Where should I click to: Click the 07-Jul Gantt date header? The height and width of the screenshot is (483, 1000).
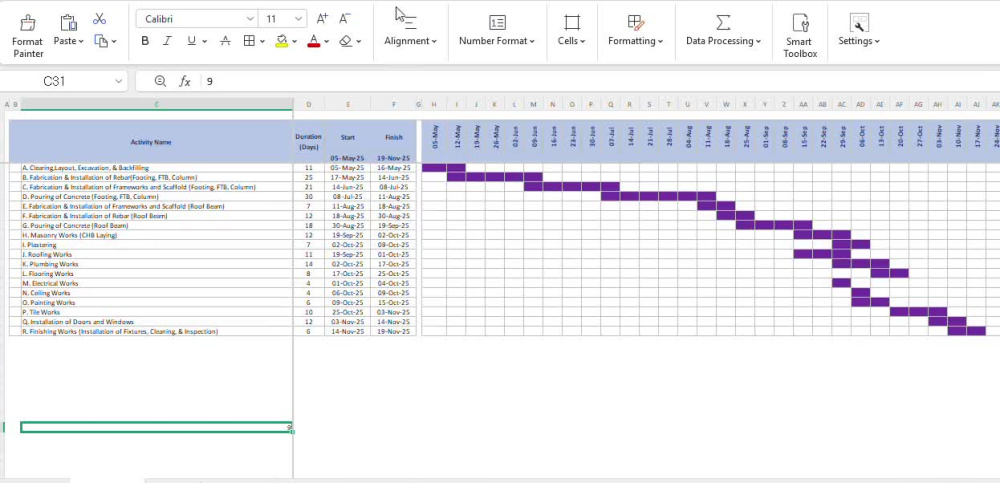point(610,137)
